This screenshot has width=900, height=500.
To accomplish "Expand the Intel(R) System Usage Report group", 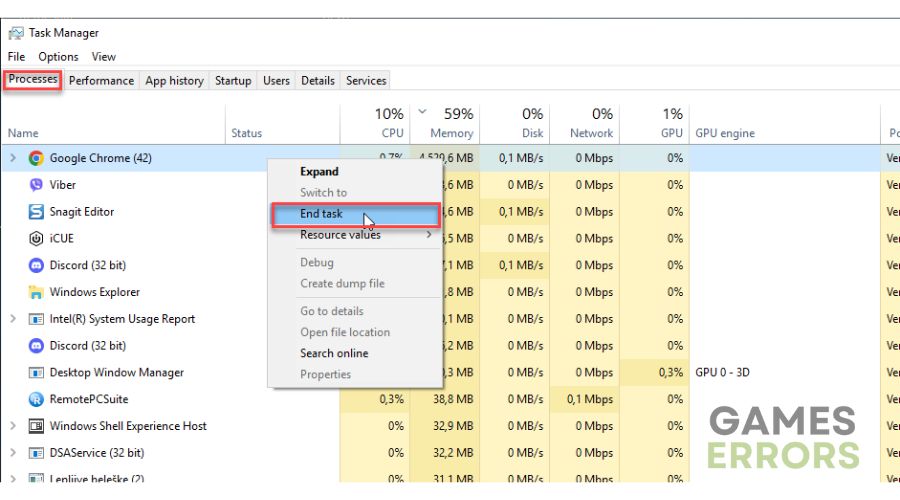I will [13, 319].
